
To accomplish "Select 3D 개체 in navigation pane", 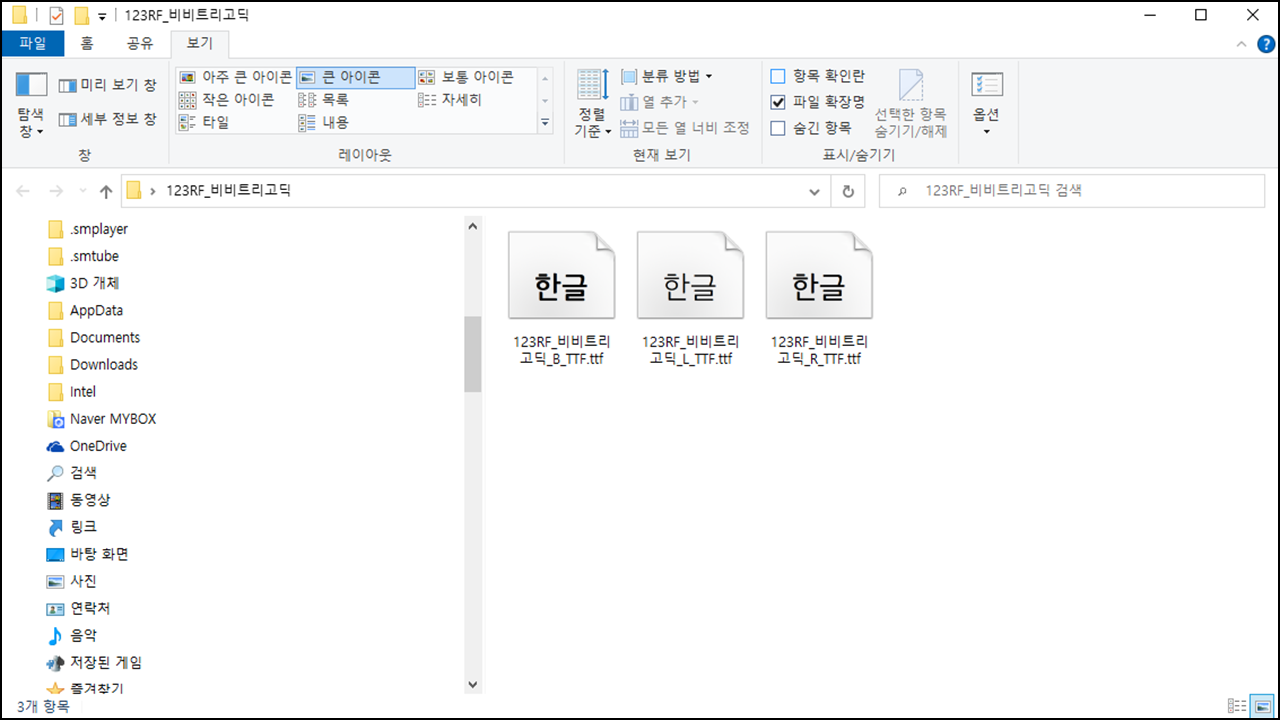I will 94,283.
